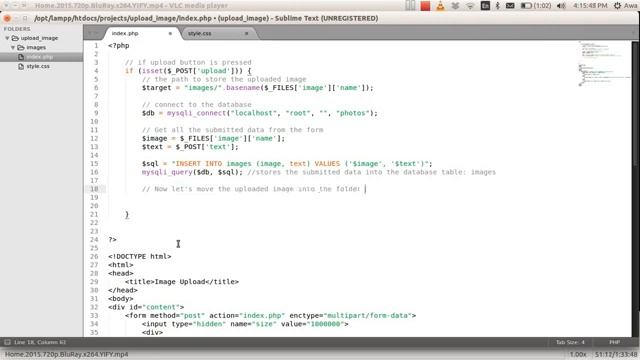Switch to the style.css tab
This screenshot has width=640, height=360.
tap(218, 33)
